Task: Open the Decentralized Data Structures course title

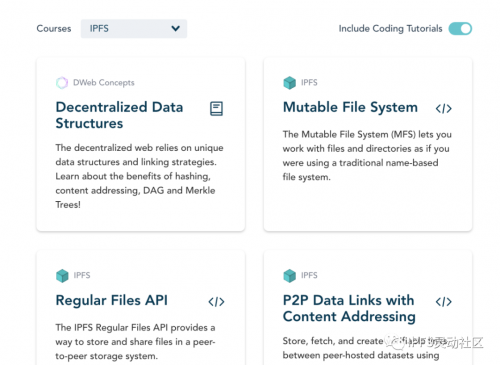Action: coord(119,115)
